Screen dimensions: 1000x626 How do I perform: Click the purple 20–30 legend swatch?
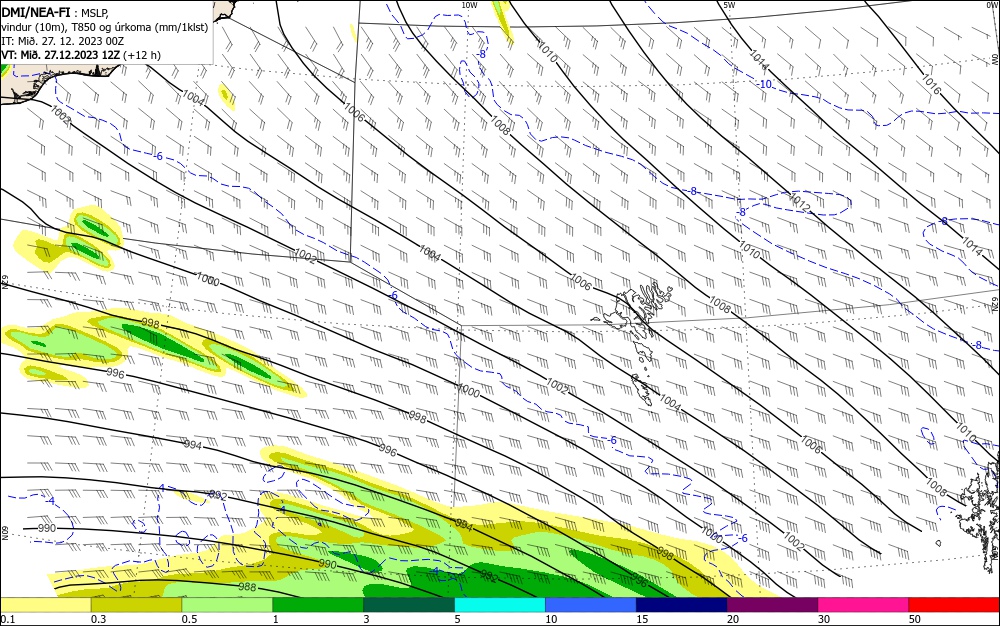pyautogui.click(x=772, y=605)
